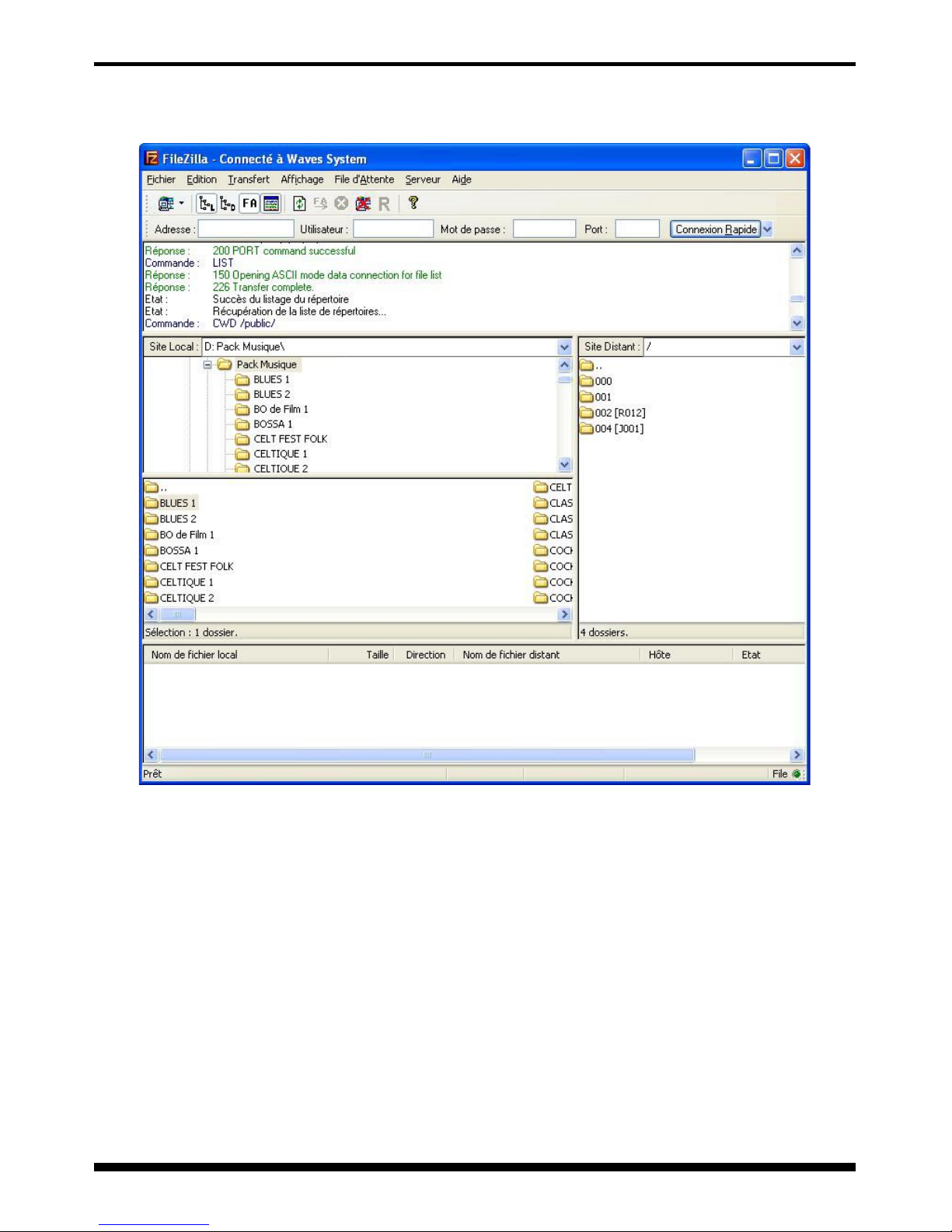Screen dimensions: 952x1232
Task: Open the Aide menu
Action: coord(462,180)
